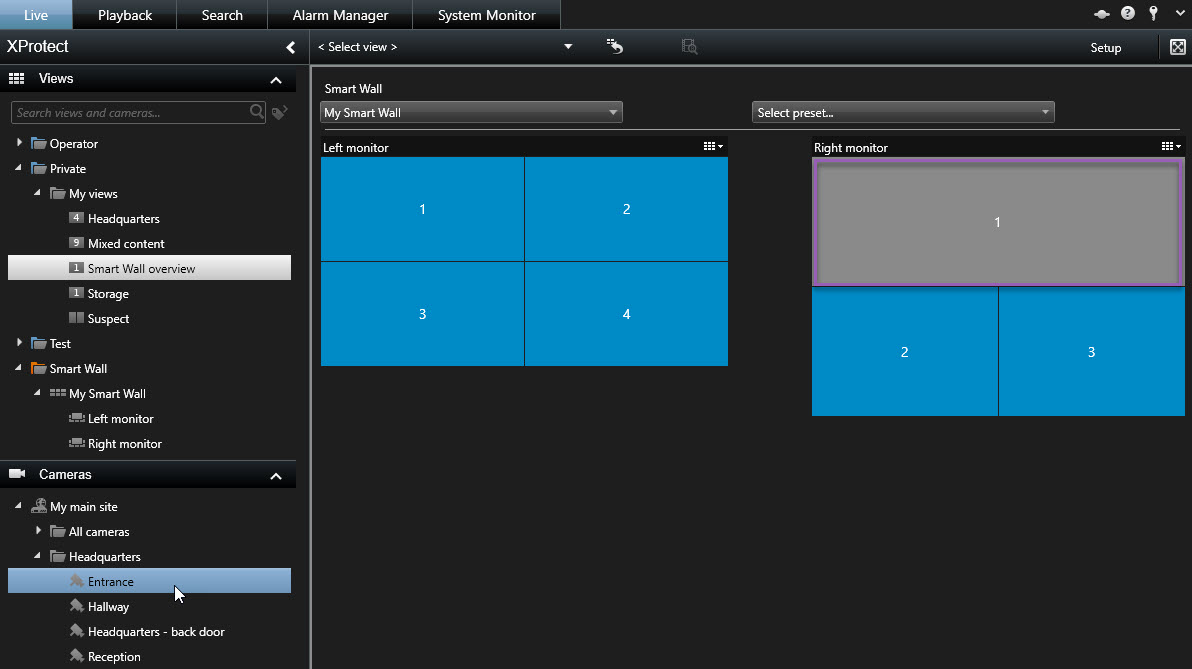This screenshot has width=1192, height=669.
Task: Select the Hallway camera
Action: pos(108,607)
